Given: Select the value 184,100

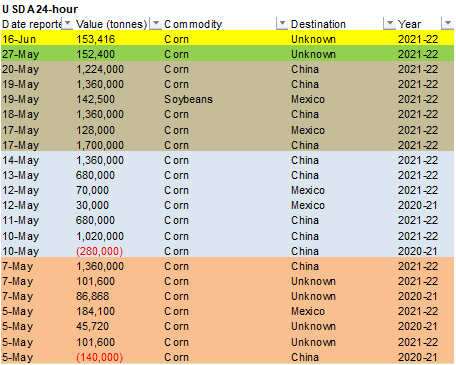Looking at the screenshot, I should [x=96, y=311].
